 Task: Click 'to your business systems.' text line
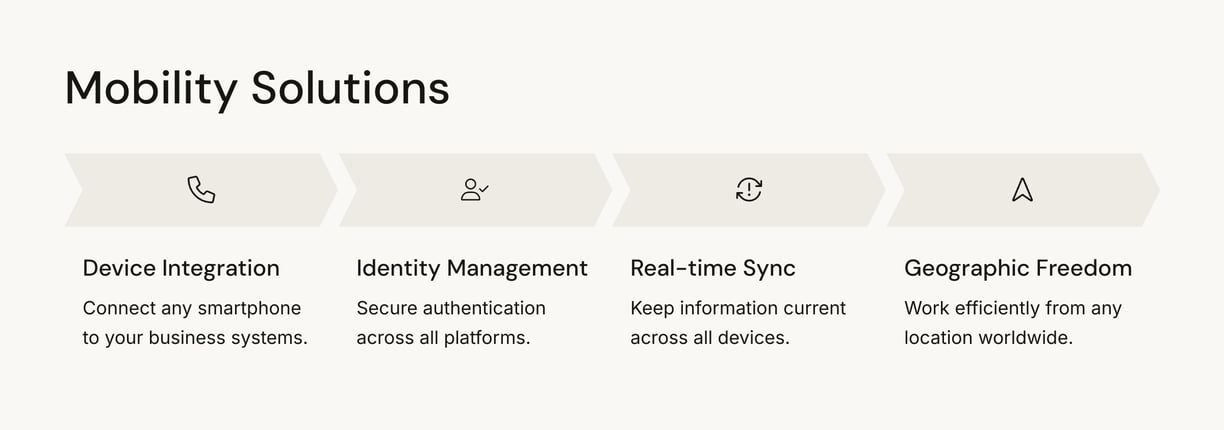tap(195, 338)
